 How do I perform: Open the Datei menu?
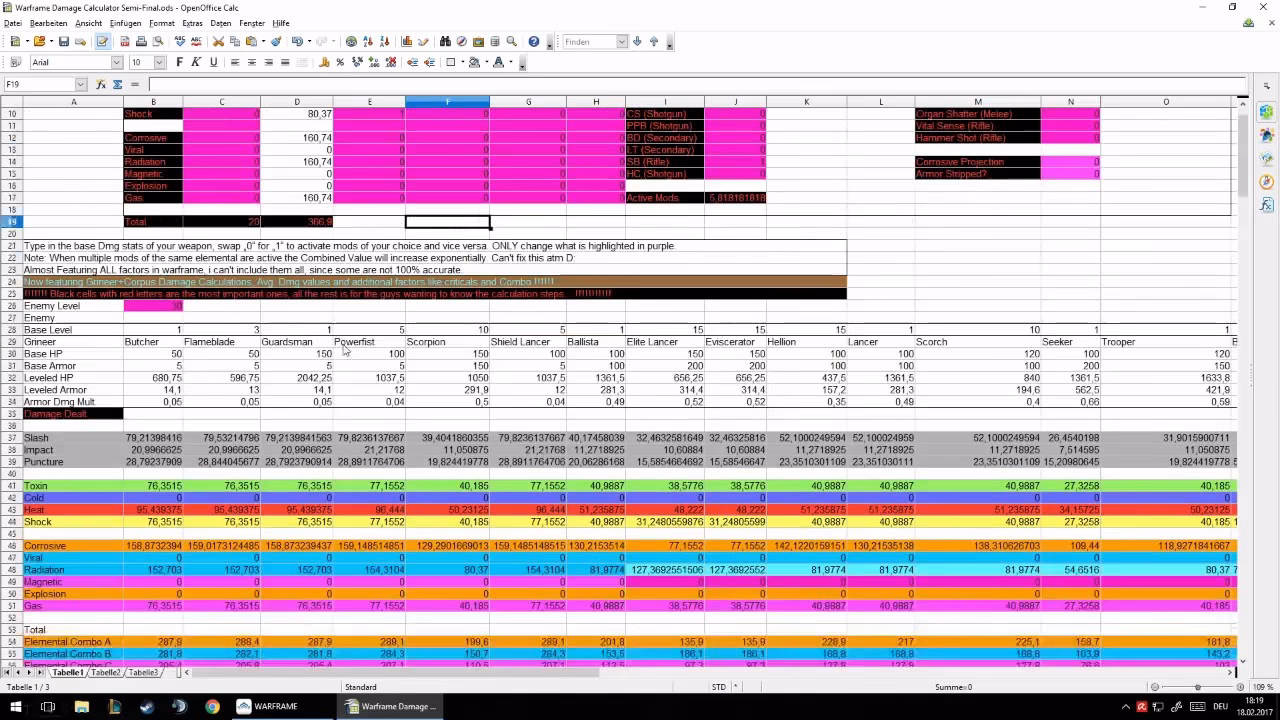point(13,23)
